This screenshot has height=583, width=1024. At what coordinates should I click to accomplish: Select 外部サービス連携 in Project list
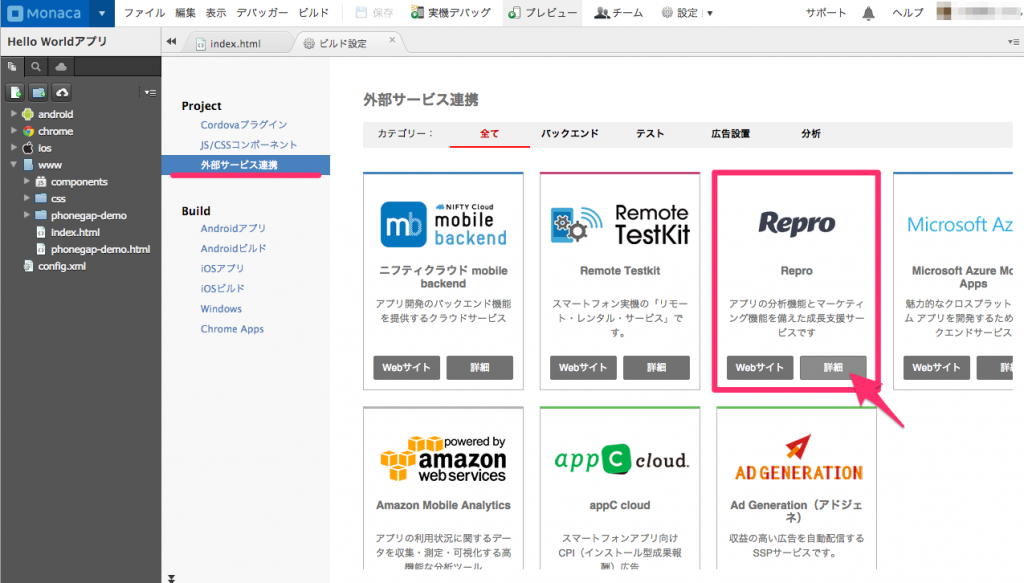(x=246, y=165)
